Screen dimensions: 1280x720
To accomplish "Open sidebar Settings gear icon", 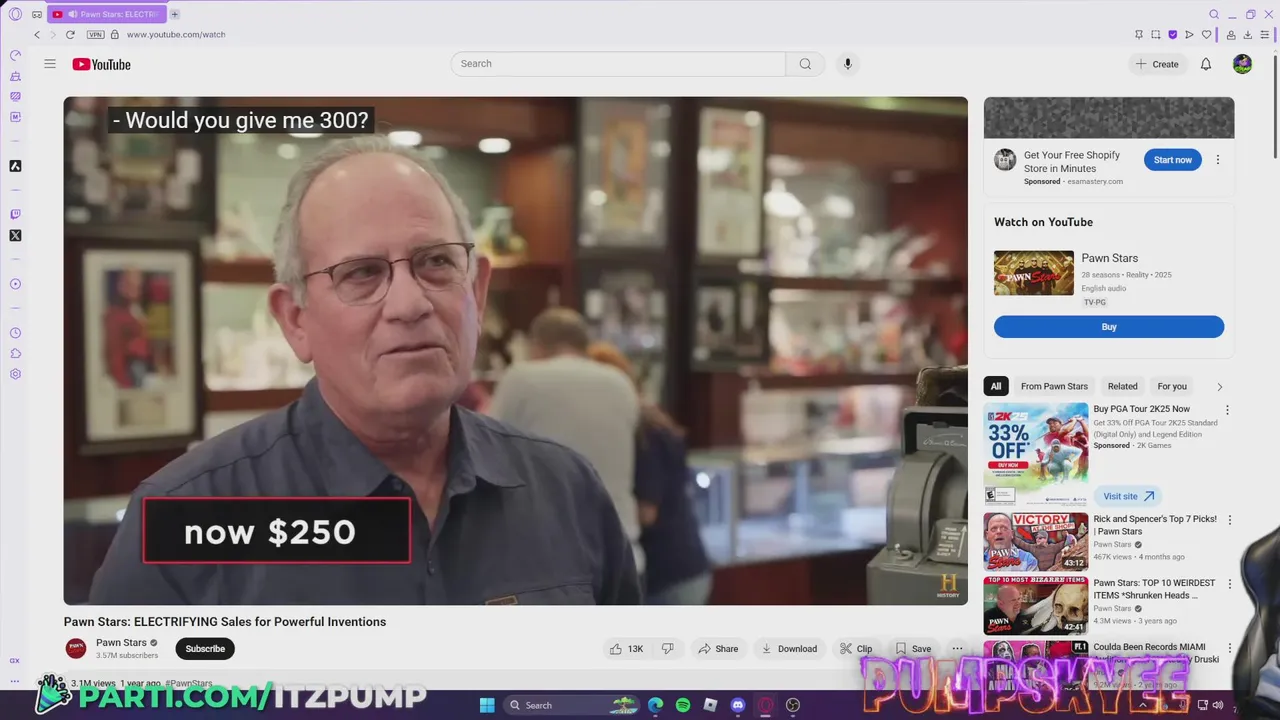I will [x=15, y=374].
